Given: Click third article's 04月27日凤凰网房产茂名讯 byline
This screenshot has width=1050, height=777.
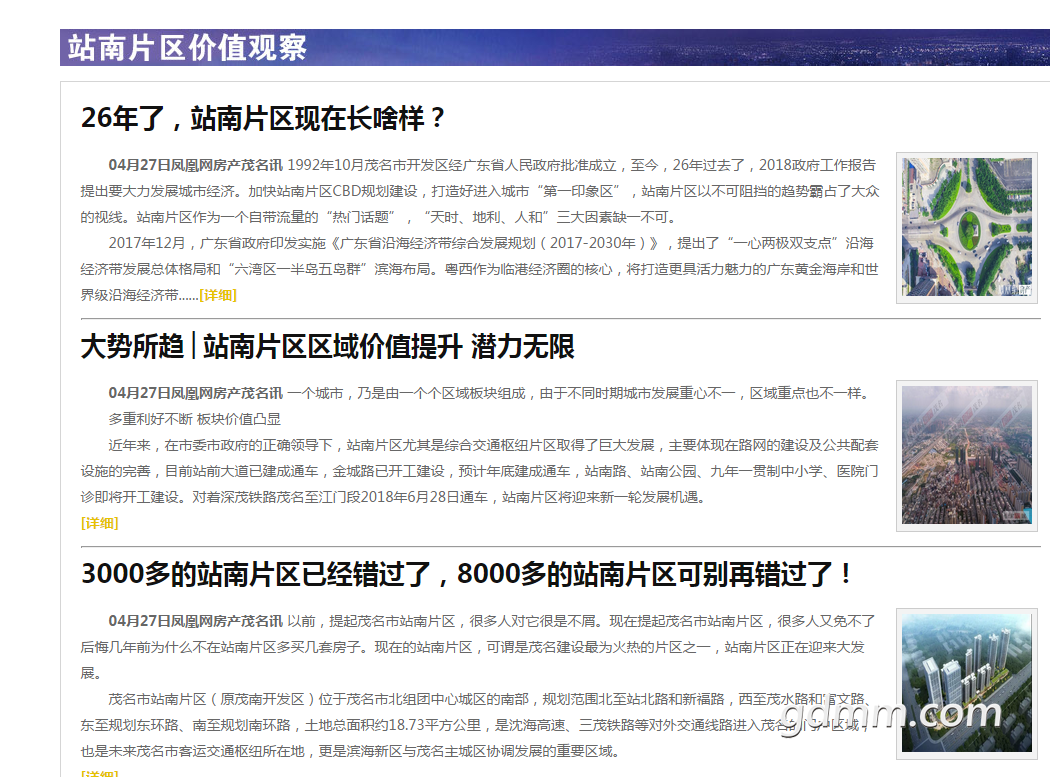Looking at the screenshot, I should [x=196, y=621].
